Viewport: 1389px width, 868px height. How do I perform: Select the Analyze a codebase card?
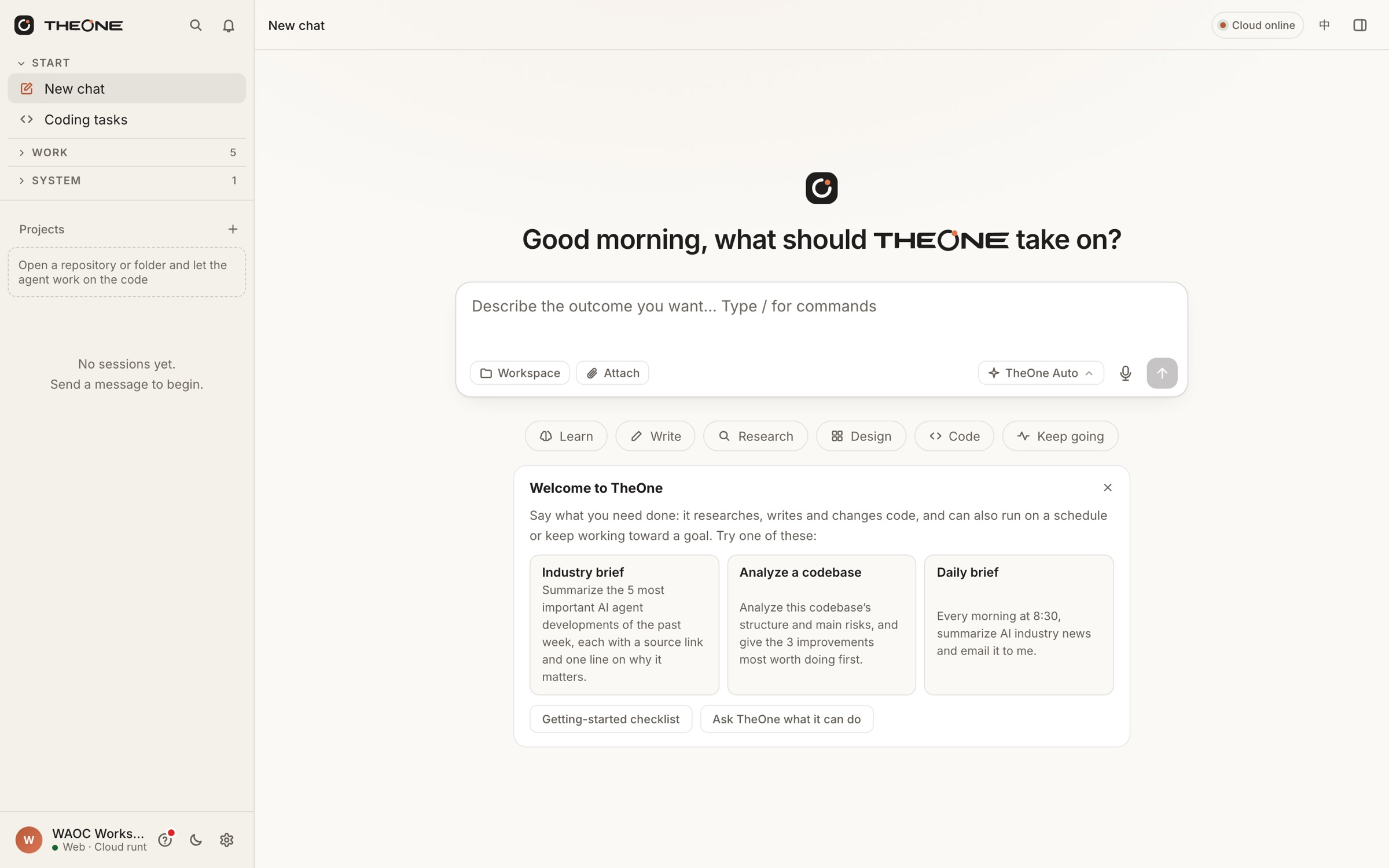(821, 625)
